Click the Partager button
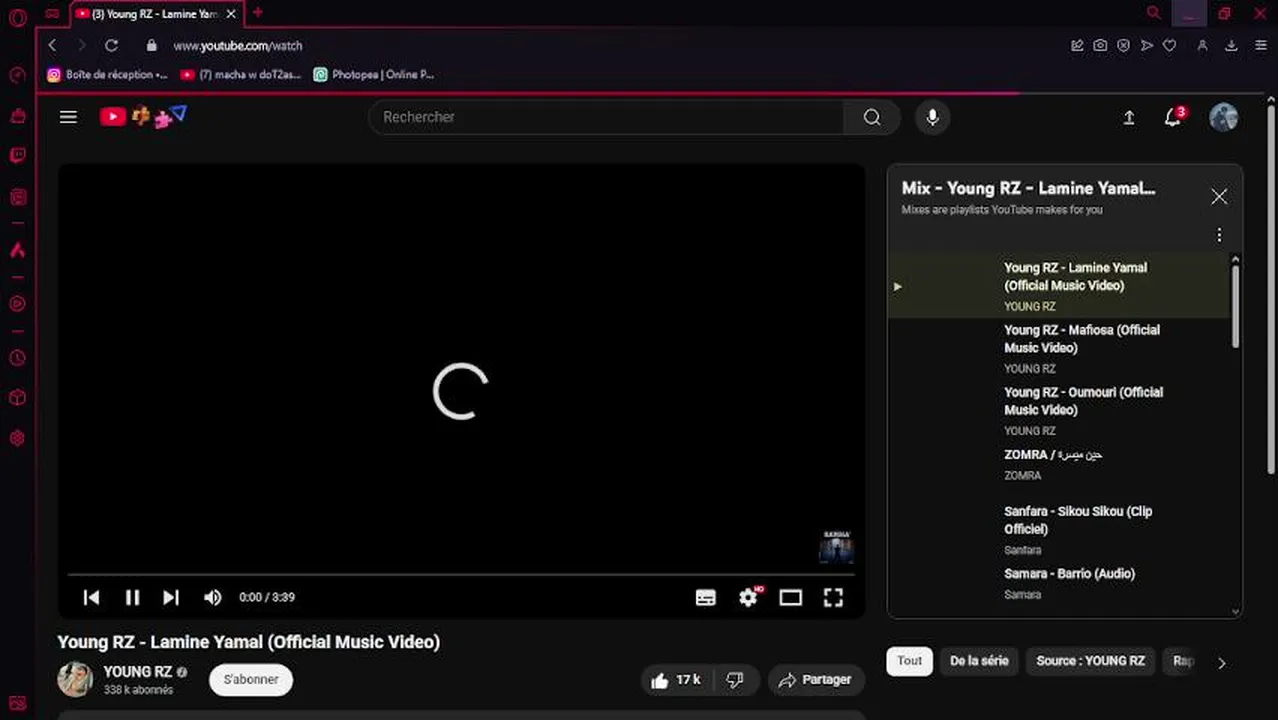Viewport: 1278px width, 720px height. point(816,680)
